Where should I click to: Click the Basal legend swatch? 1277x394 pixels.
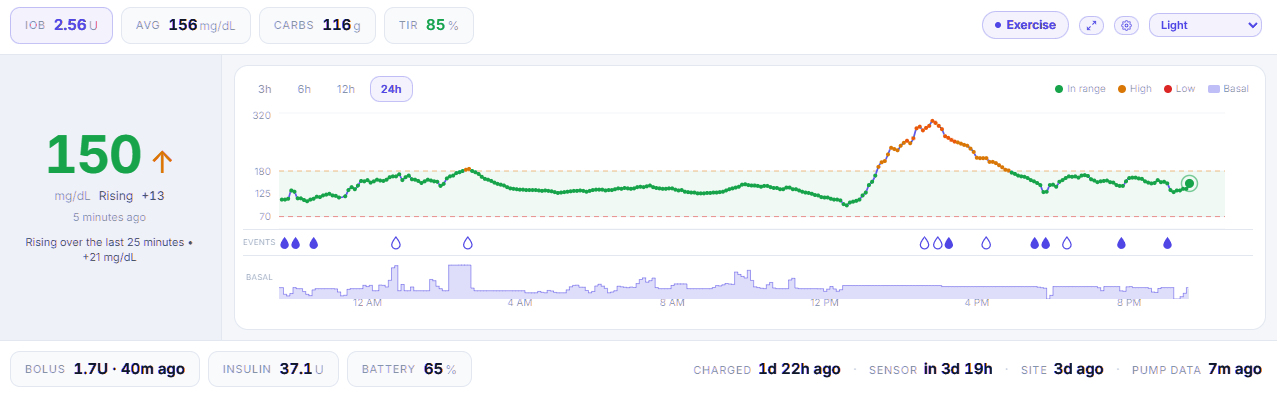(x=1214, y=89)
